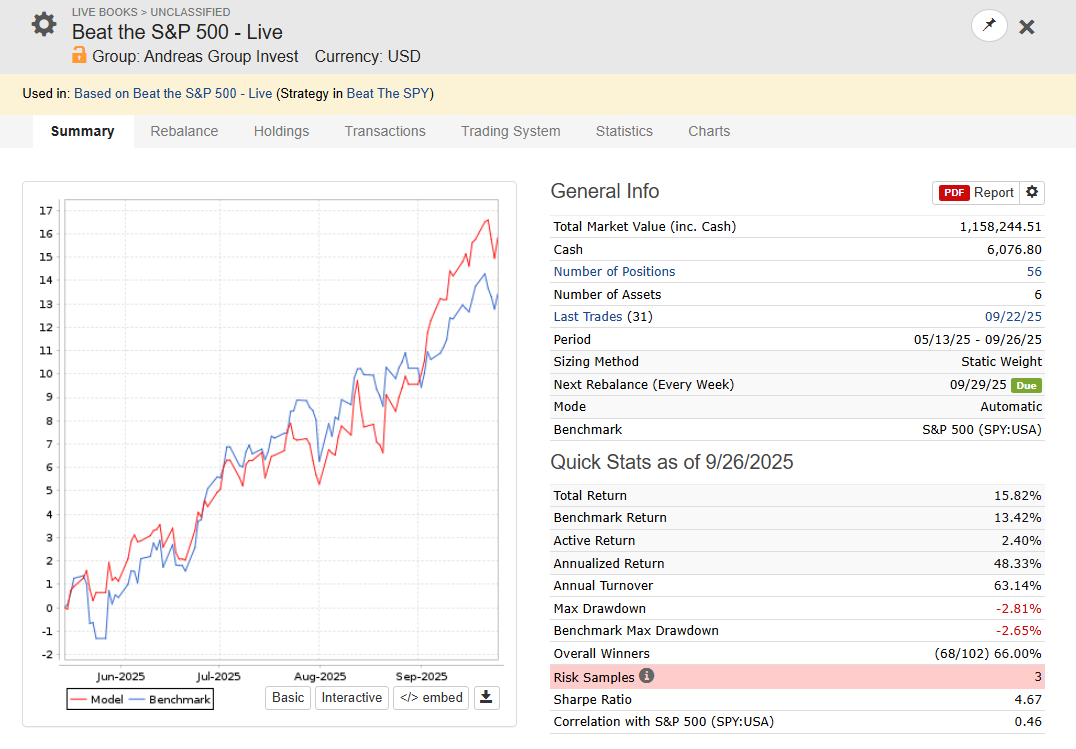This screenshot has width=1076, height=749.
Task: Click the Annual Turnover 63.14% value
Action: click(1018, 586)
